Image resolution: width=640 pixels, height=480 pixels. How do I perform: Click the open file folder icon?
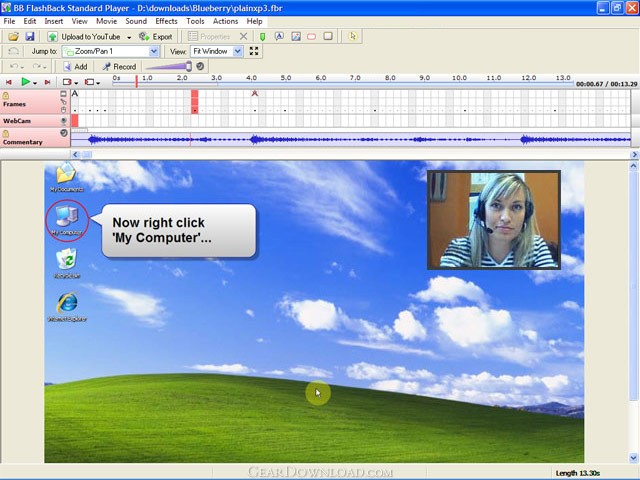tap(13, 37)
